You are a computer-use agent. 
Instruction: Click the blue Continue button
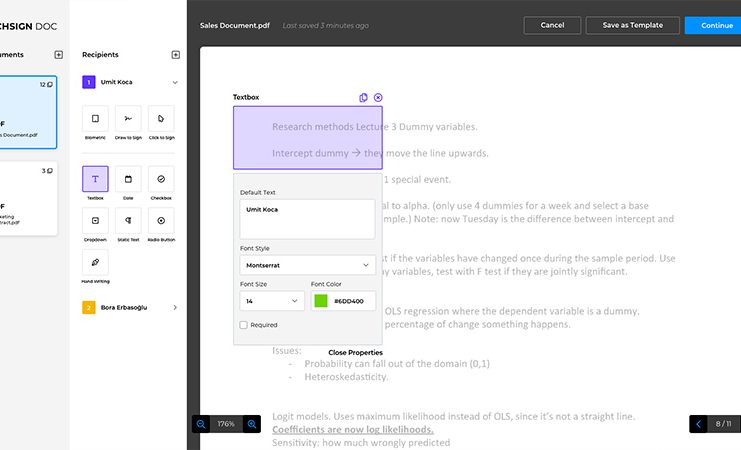(x=715, y=26)
